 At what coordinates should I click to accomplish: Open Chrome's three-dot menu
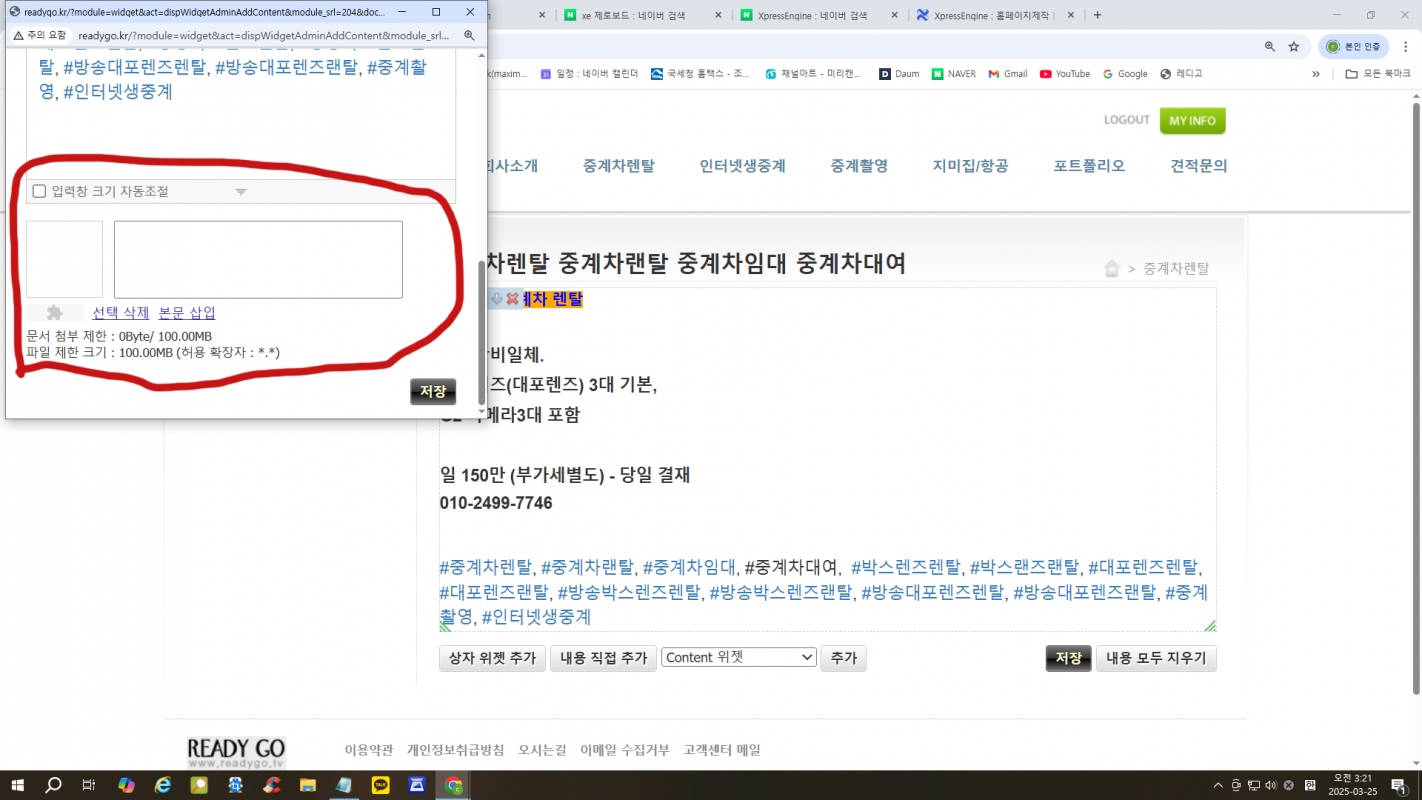(x=1402, y=46)
